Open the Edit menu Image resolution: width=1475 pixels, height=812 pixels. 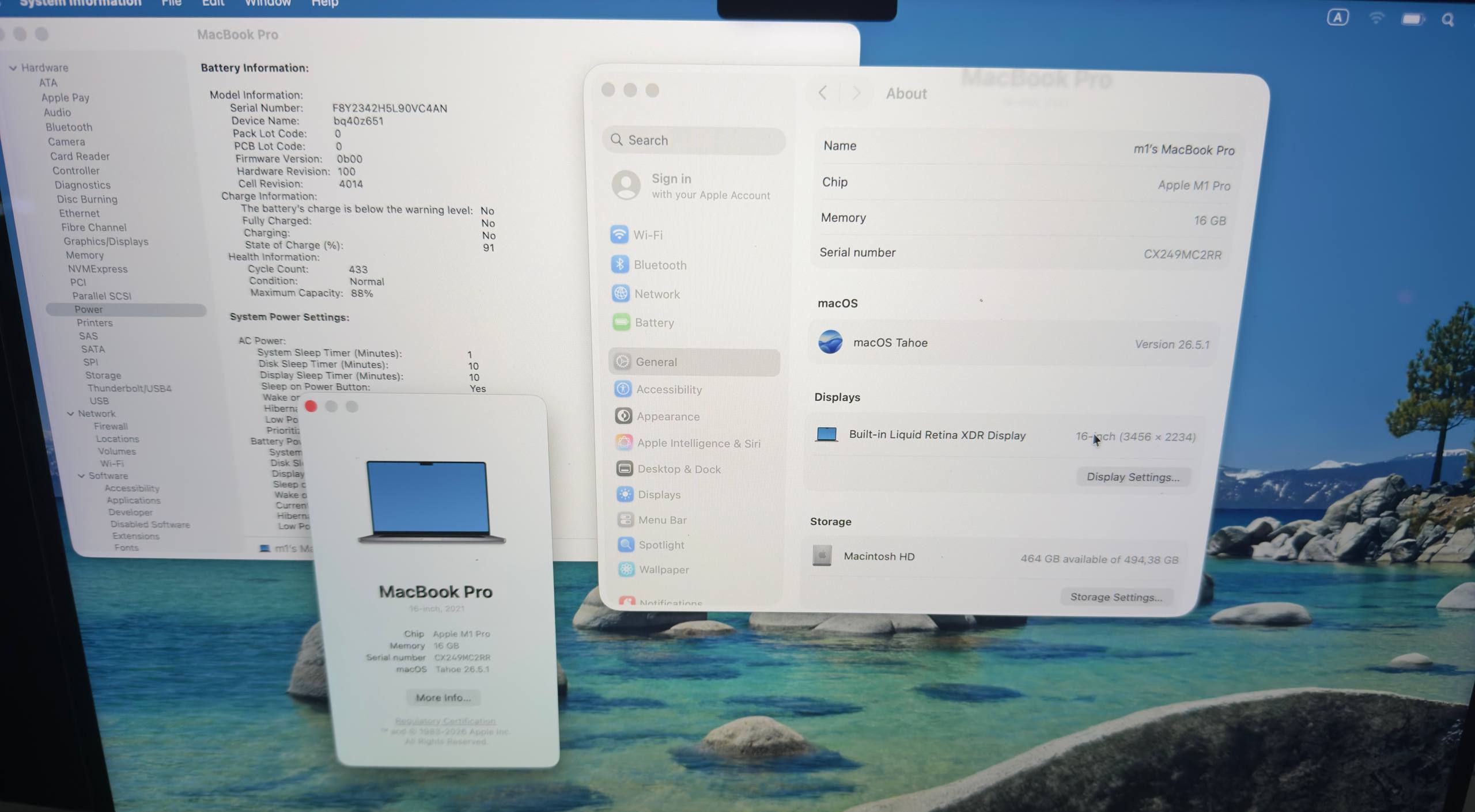point(213,3)
